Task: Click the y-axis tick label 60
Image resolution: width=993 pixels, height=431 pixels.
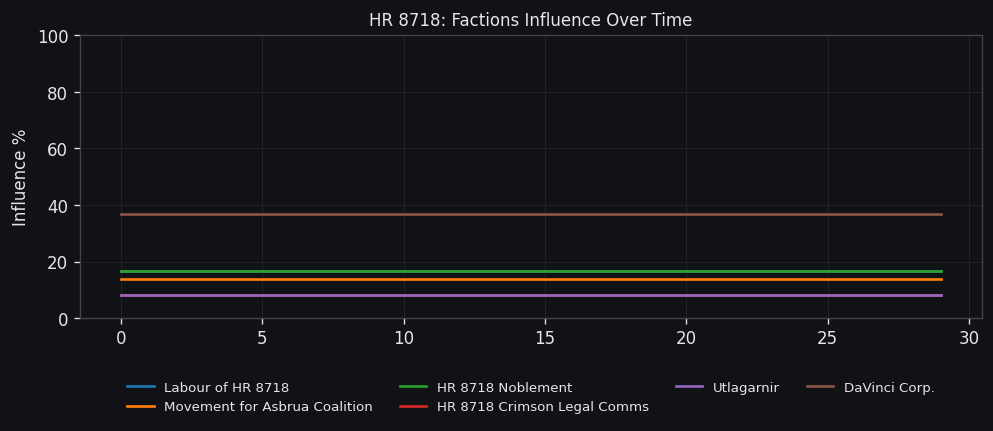Action: pyautogui.click(x=57, y=149)
